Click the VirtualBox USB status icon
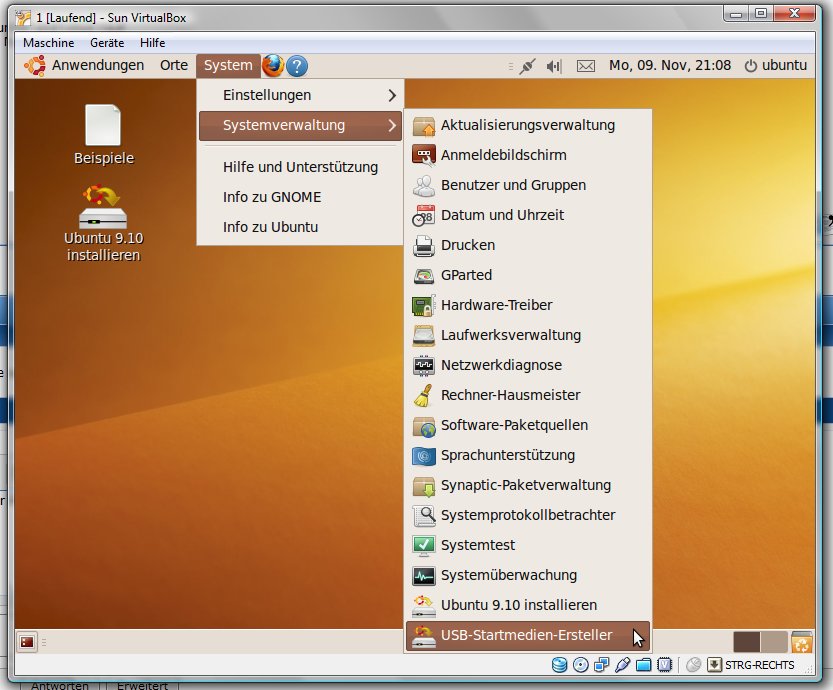This screenshot has height=690, width=833. (622, 665)
